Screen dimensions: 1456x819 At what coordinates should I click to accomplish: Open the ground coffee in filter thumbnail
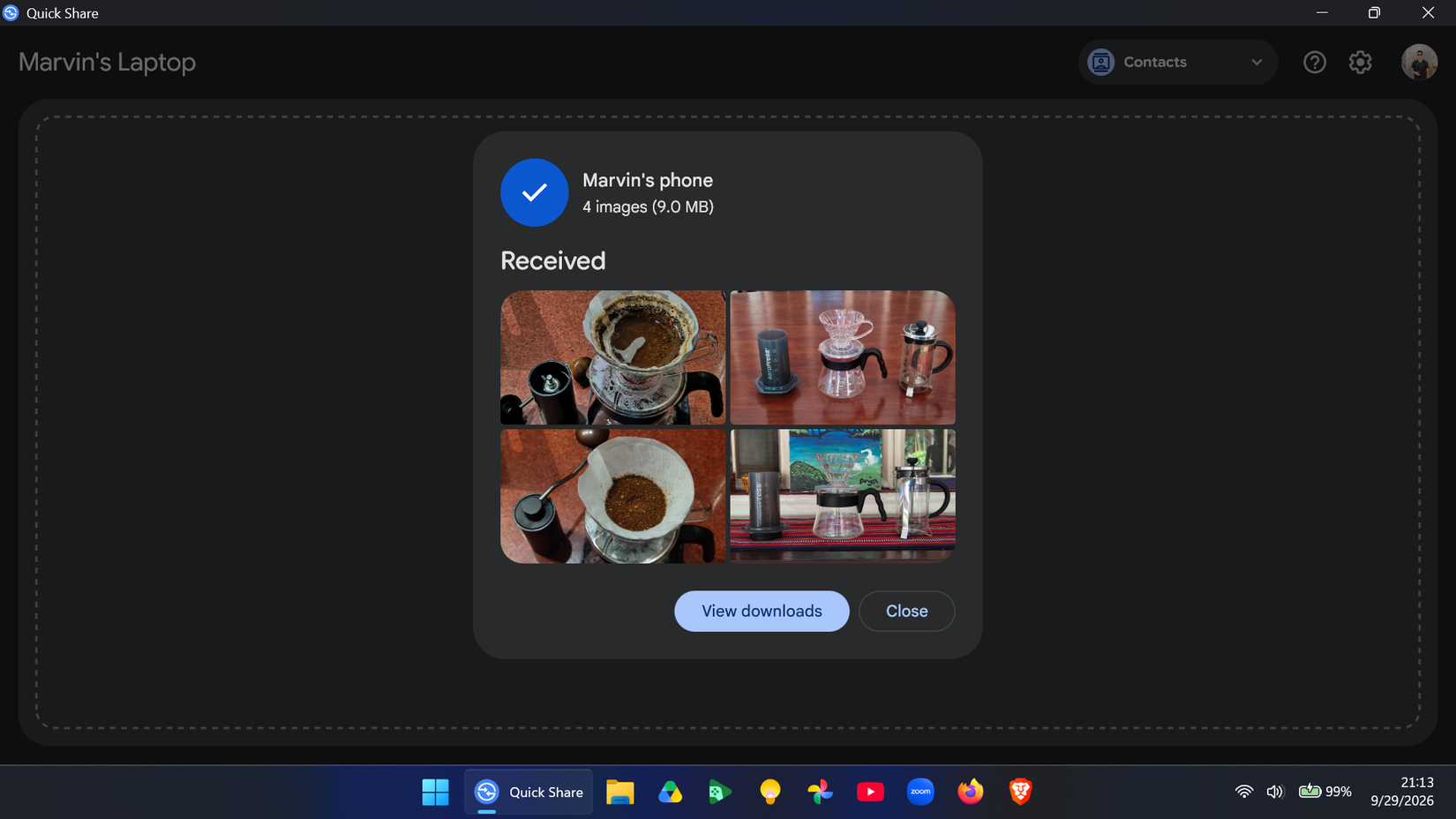(612, 496)
